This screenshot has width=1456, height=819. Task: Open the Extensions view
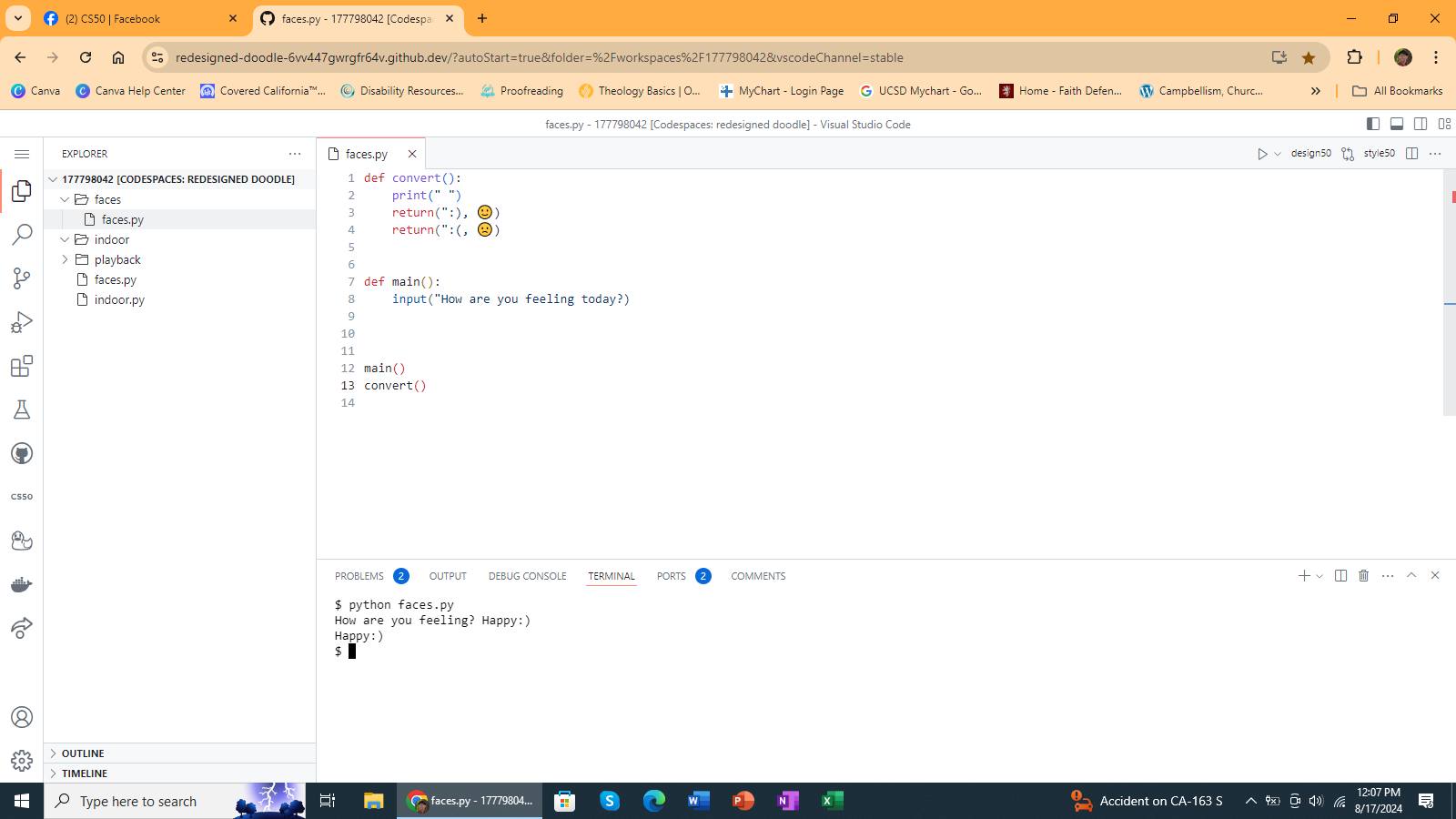click(22, 366)
